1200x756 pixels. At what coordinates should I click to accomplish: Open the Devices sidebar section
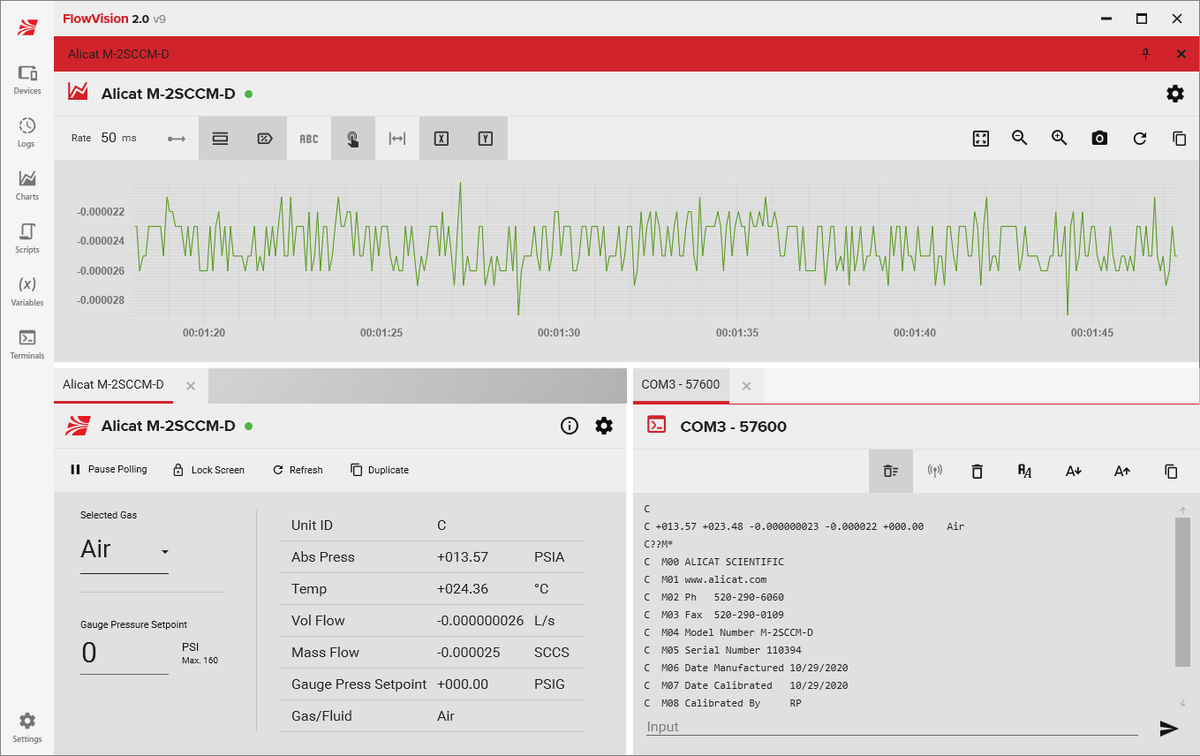[27, 80]
